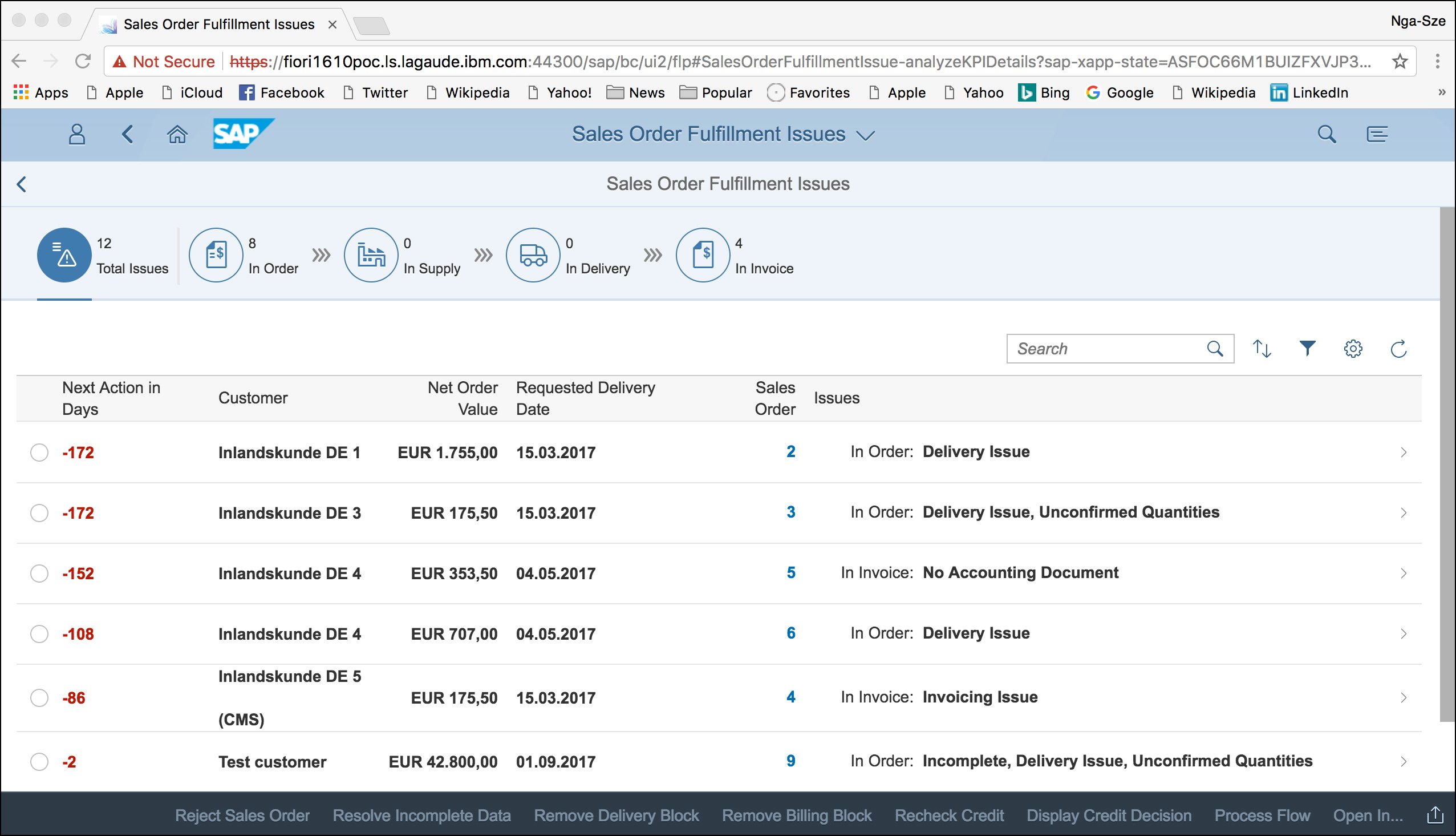Select the Total Issues KPI icon
The height and width of the screenshot is (836, 1456).
tap(64, 256)
